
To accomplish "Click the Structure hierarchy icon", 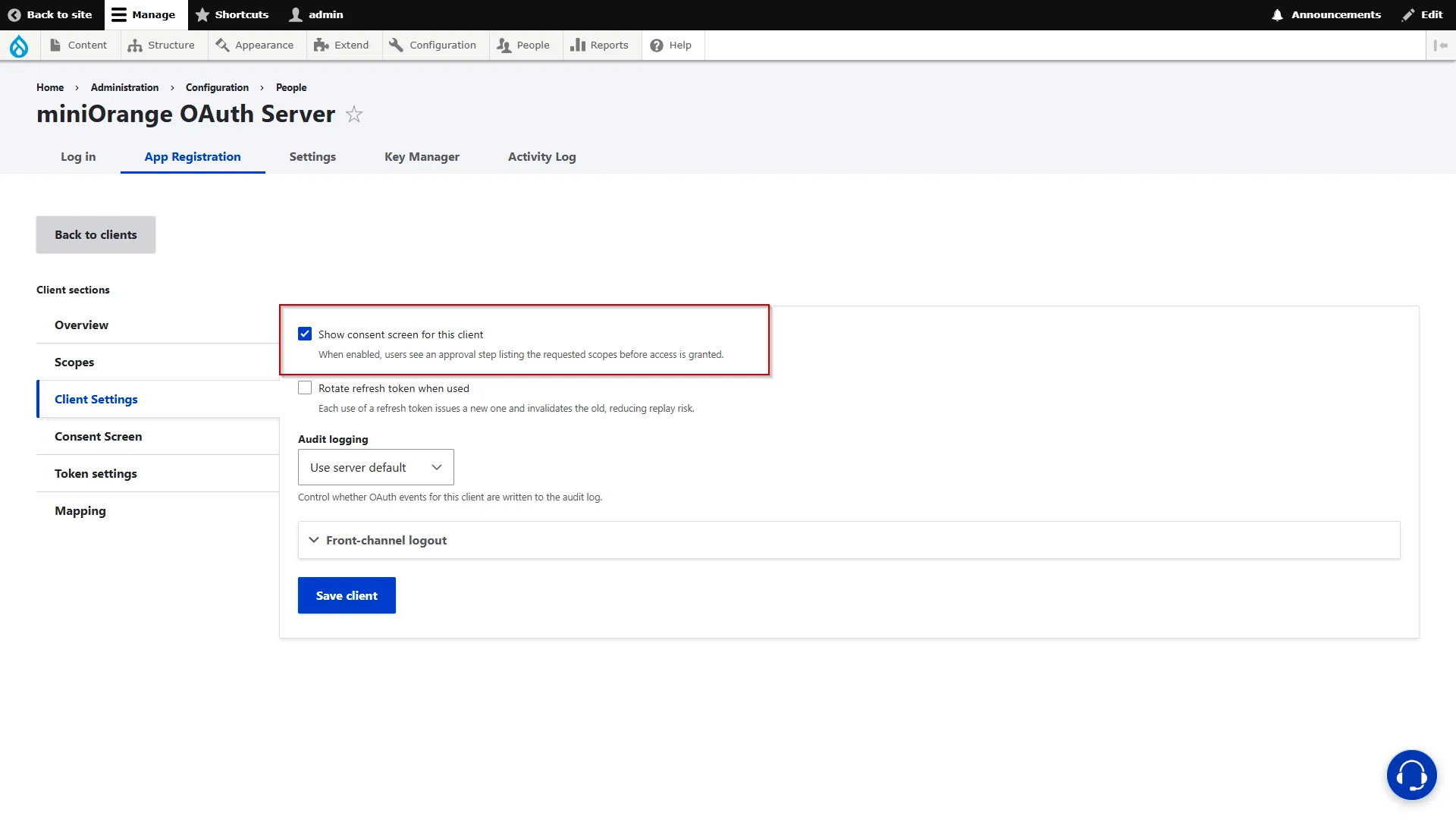I will pyautogui.click(x=135, y=45).
